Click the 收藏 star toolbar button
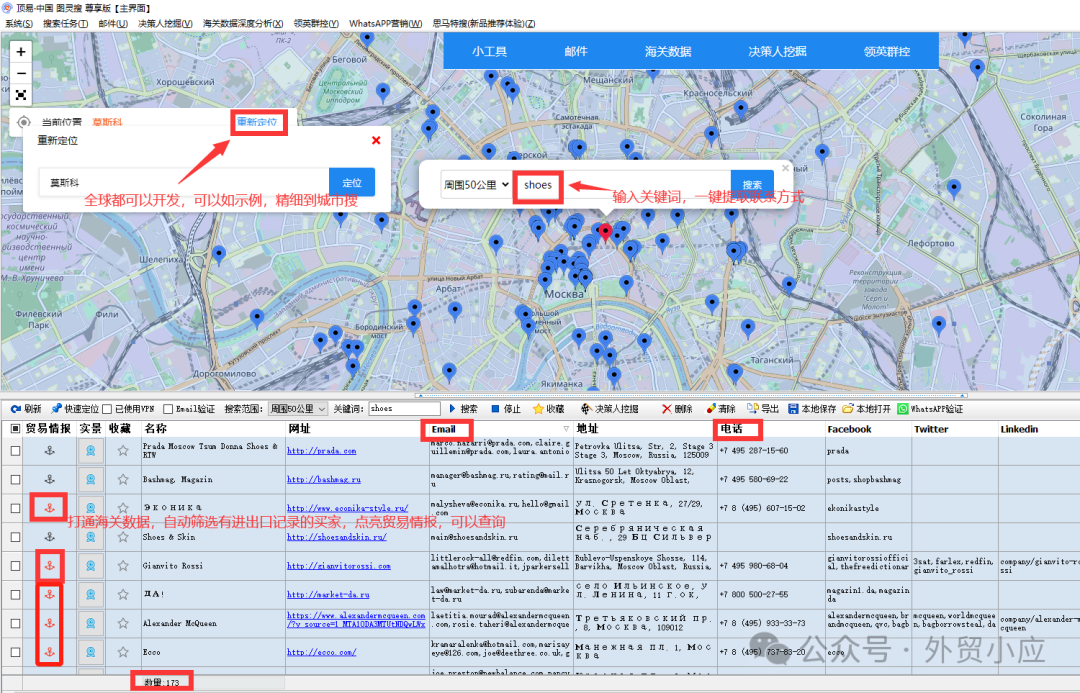This screenshot has height=693, width=1080. click(548, 409)
